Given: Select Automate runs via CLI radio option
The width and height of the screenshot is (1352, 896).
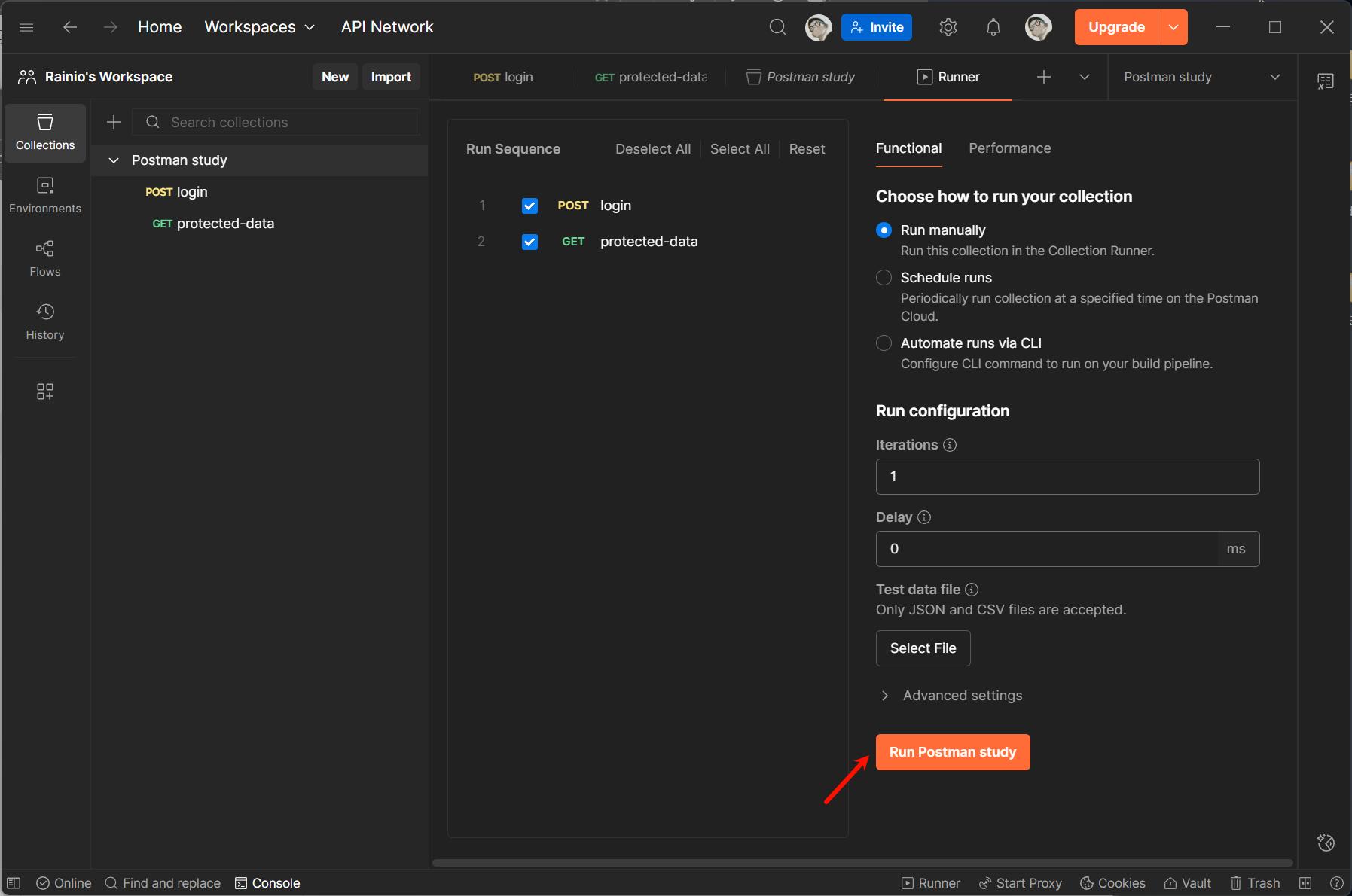Looking at the screenshot, I should pos(884,343).
